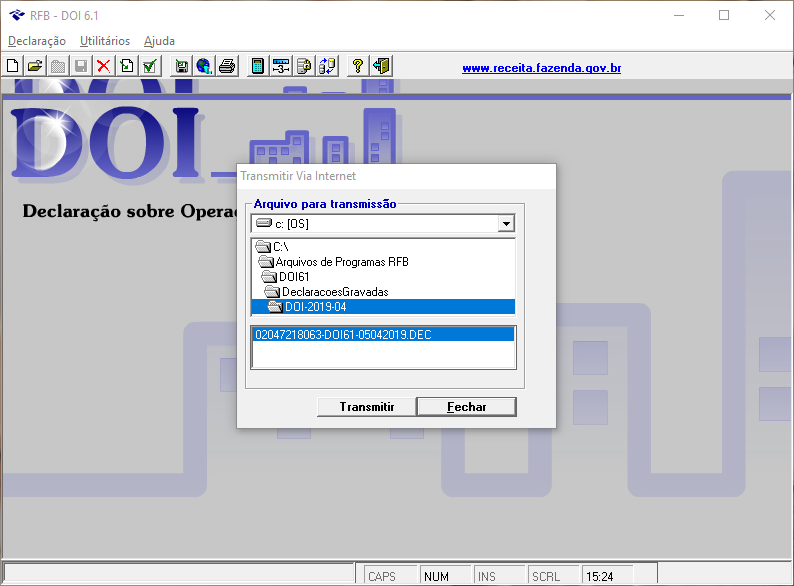This screenshot has width=794, height=586.
Task: Open the Utilitários menu
Action: pos(105,41)
